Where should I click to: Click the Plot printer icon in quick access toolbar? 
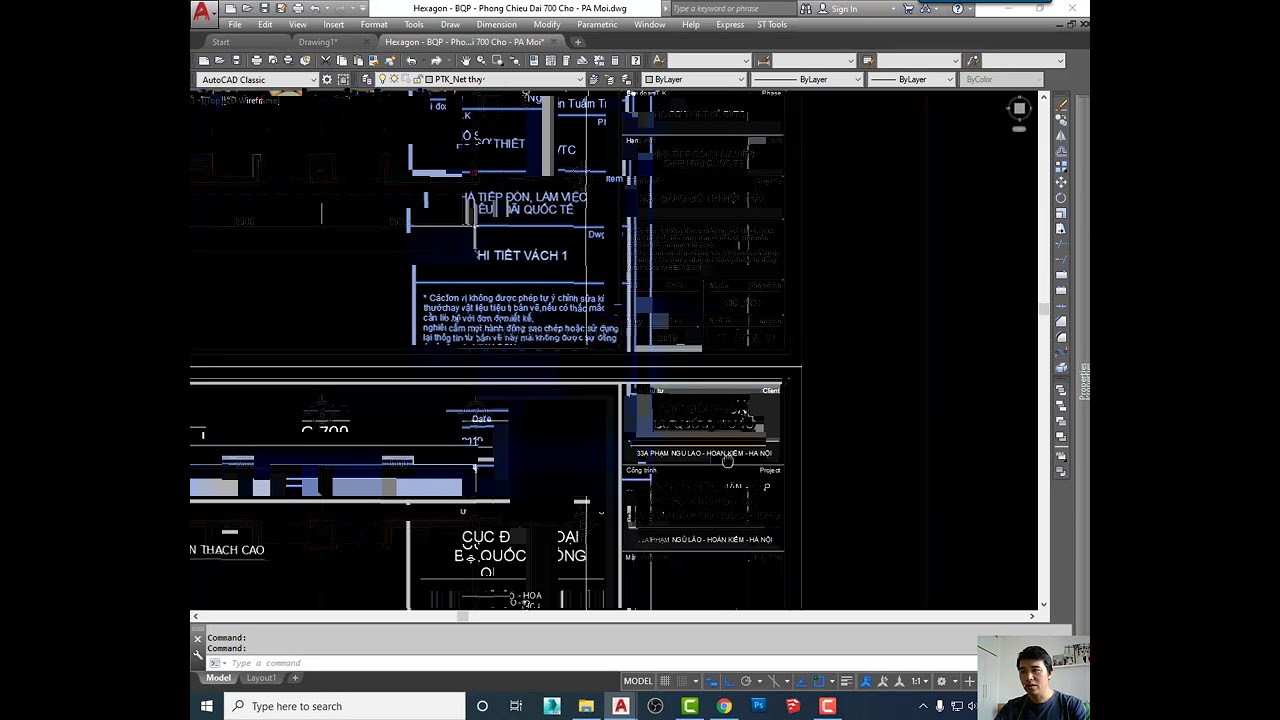coord(297,8)
